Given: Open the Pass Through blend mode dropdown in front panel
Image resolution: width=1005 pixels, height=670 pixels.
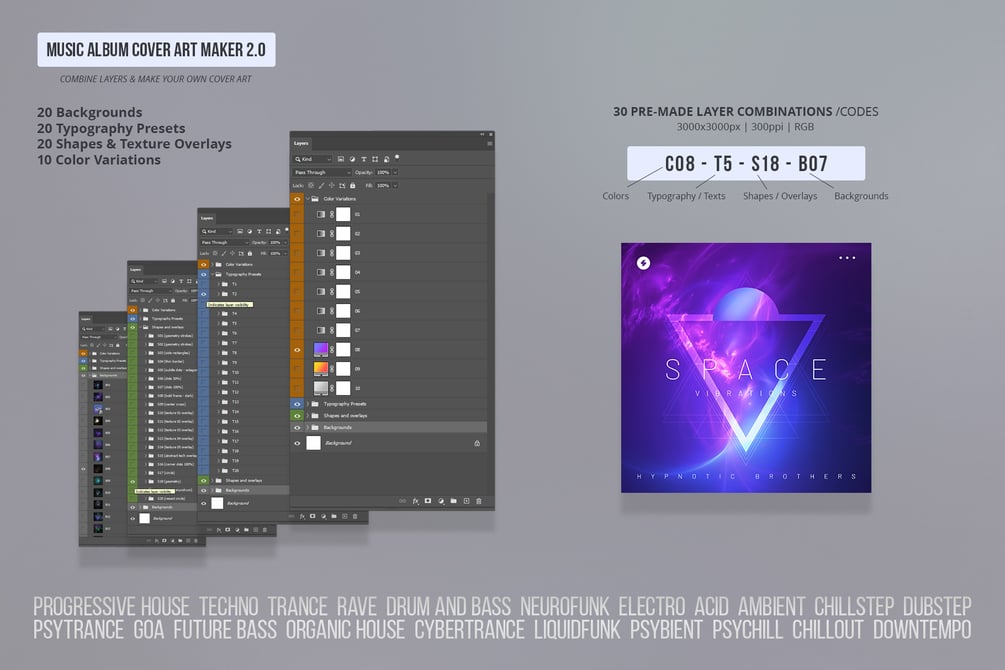Looking at the screenshot, I should pyautogui.click(x=322, y=172).
